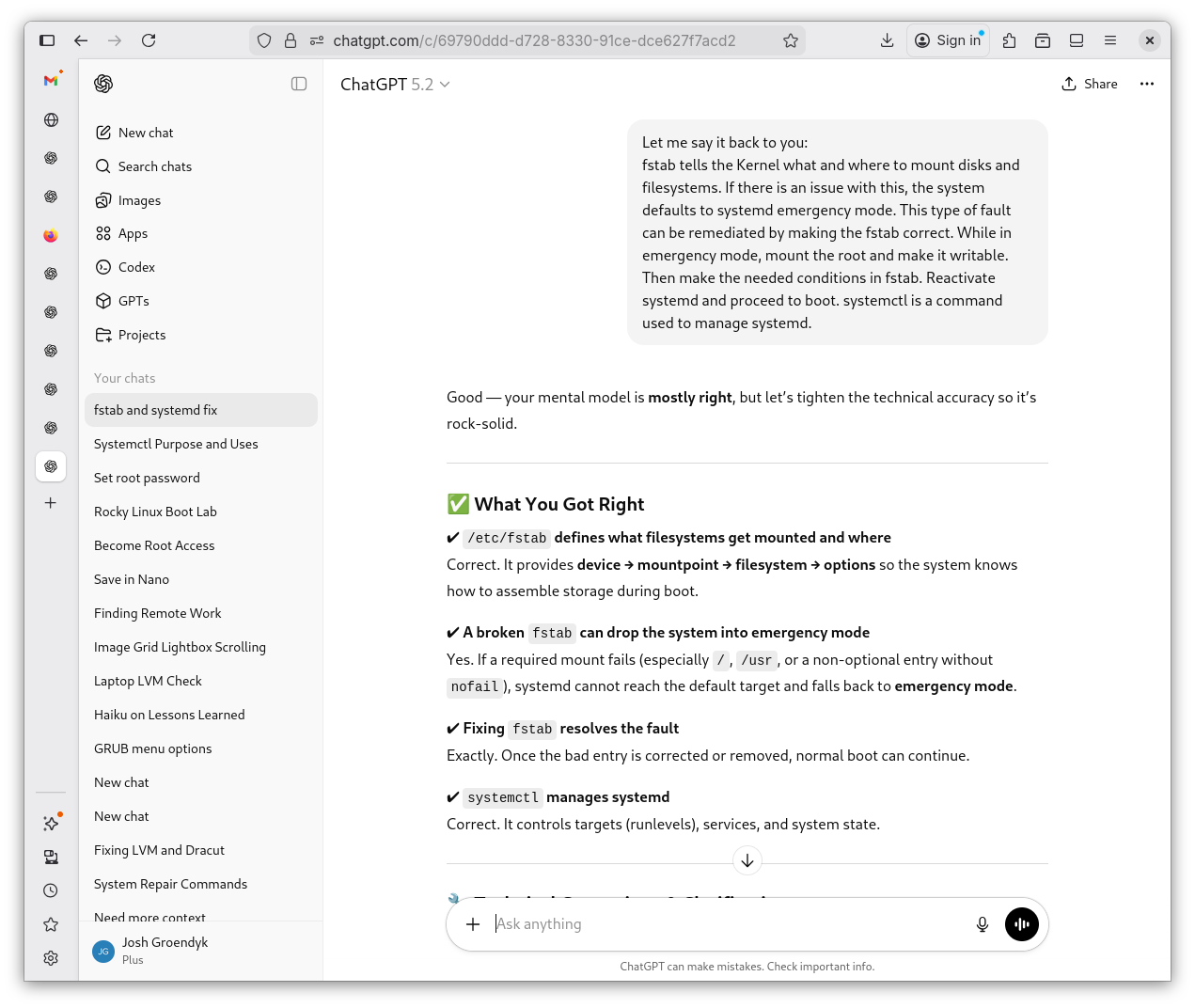The image size is (1195, 1008).
Task: Reload the page with refresh icon
Action: [x=149, y=40]
